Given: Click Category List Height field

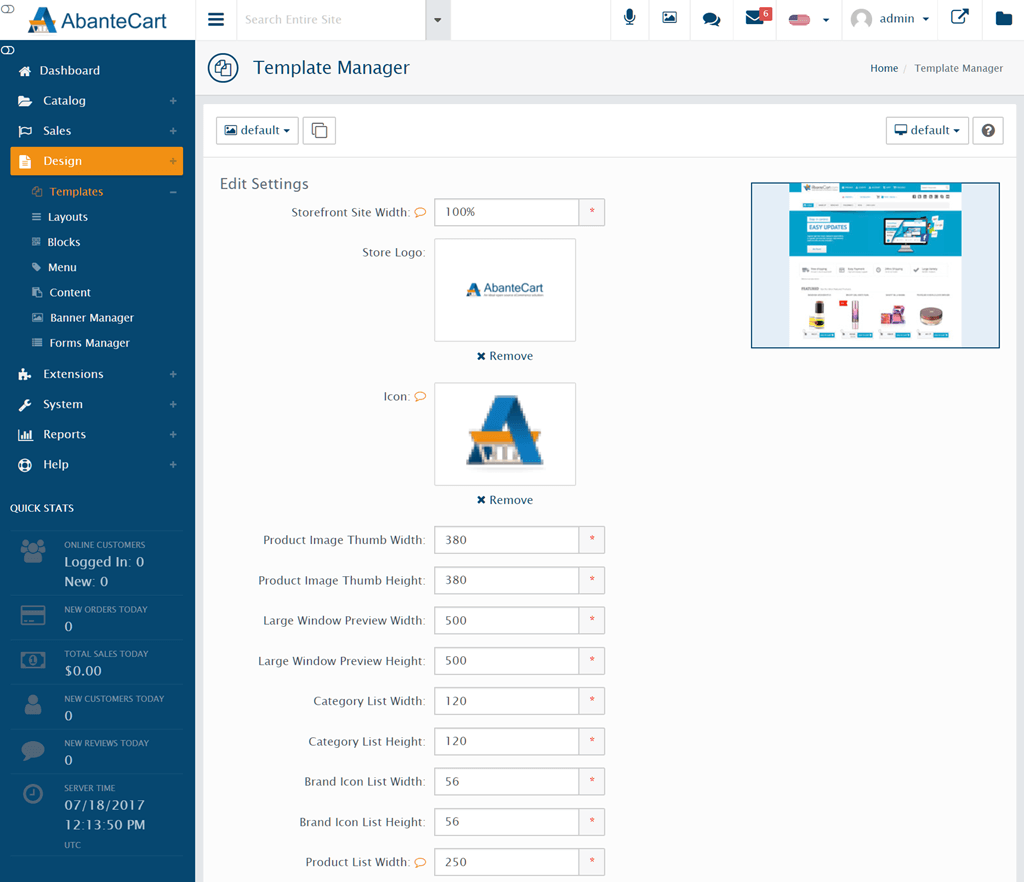Looking at the screenshot, I should (507, 741).
